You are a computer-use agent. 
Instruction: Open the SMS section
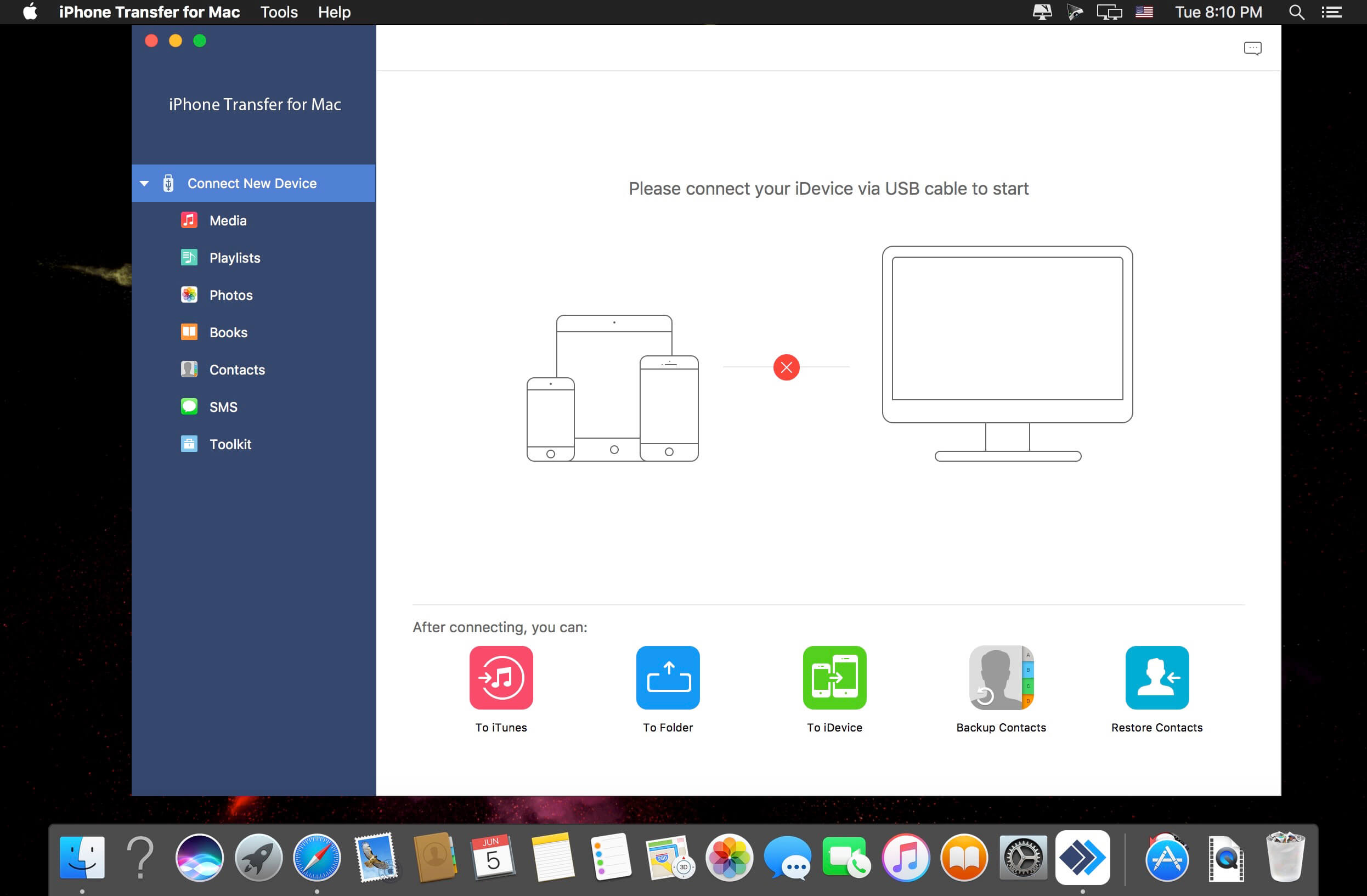point(223,406)
